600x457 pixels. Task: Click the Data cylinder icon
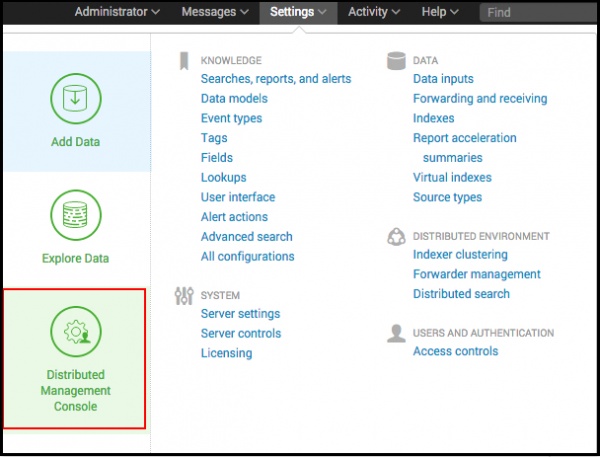coord(396,61)
